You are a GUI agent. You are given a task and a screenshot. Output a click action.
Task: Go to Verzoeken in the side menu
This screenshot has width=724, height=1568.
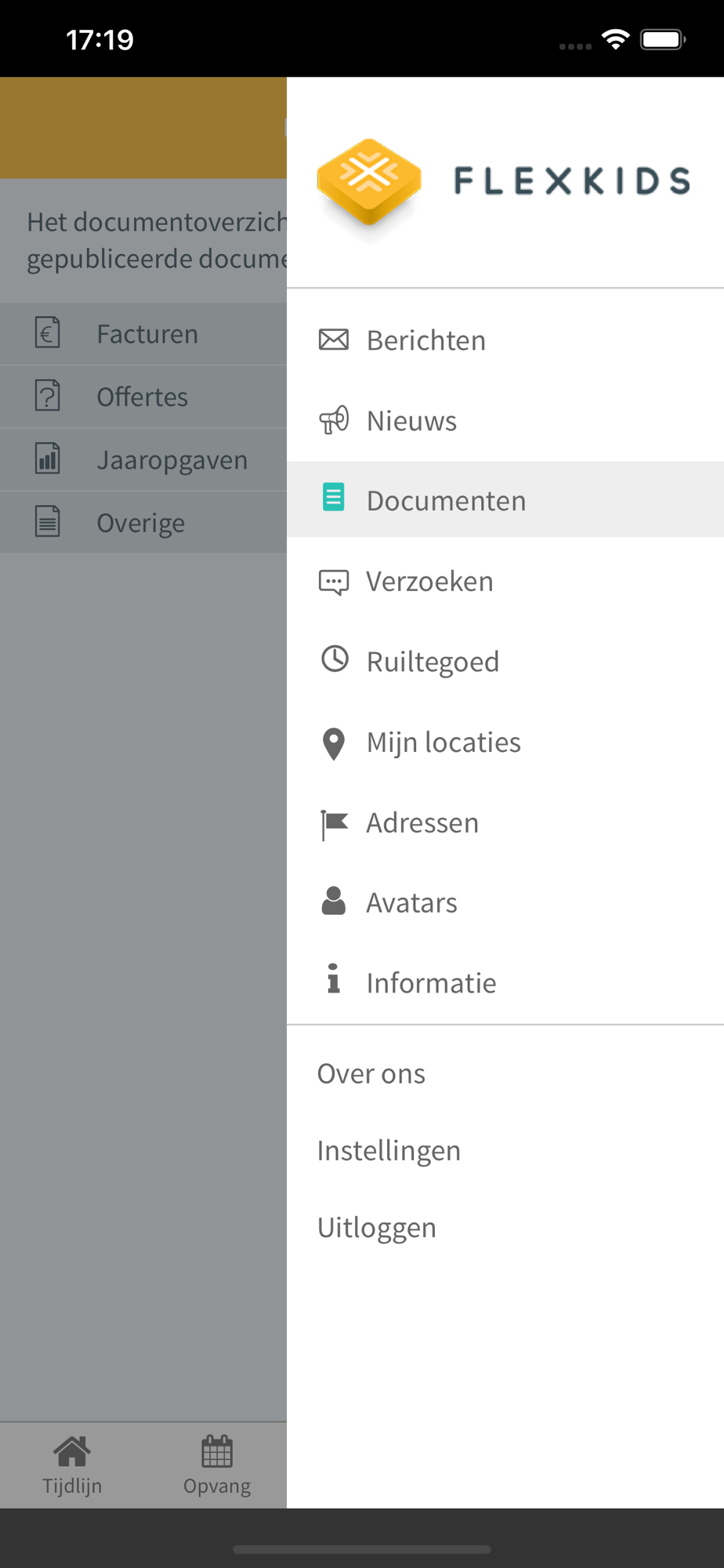point(505,582)
